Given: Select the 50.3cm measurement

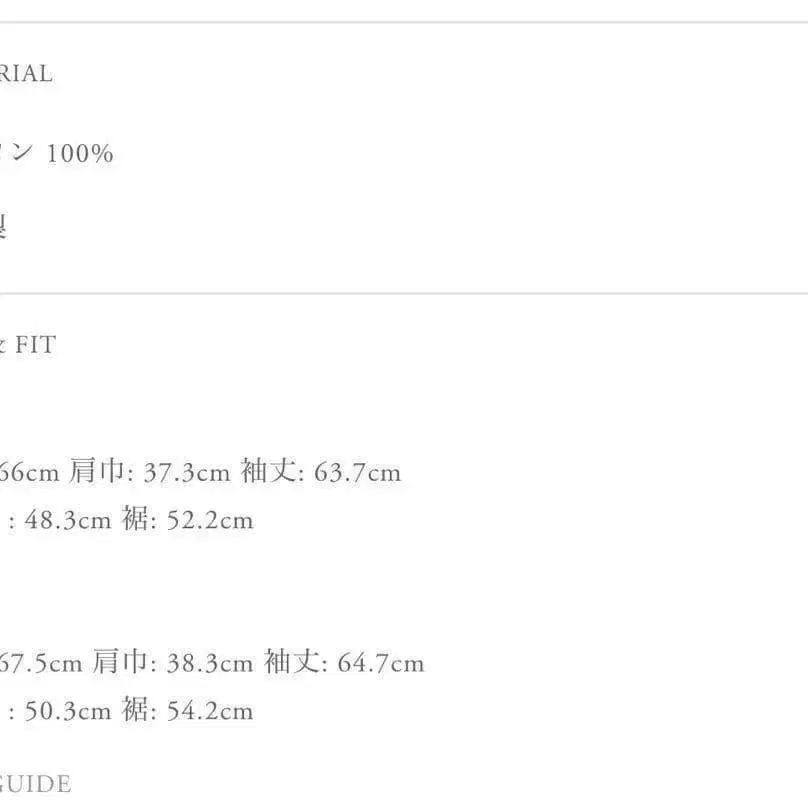Looking at the screenshot, I should [x=68, y=711].
